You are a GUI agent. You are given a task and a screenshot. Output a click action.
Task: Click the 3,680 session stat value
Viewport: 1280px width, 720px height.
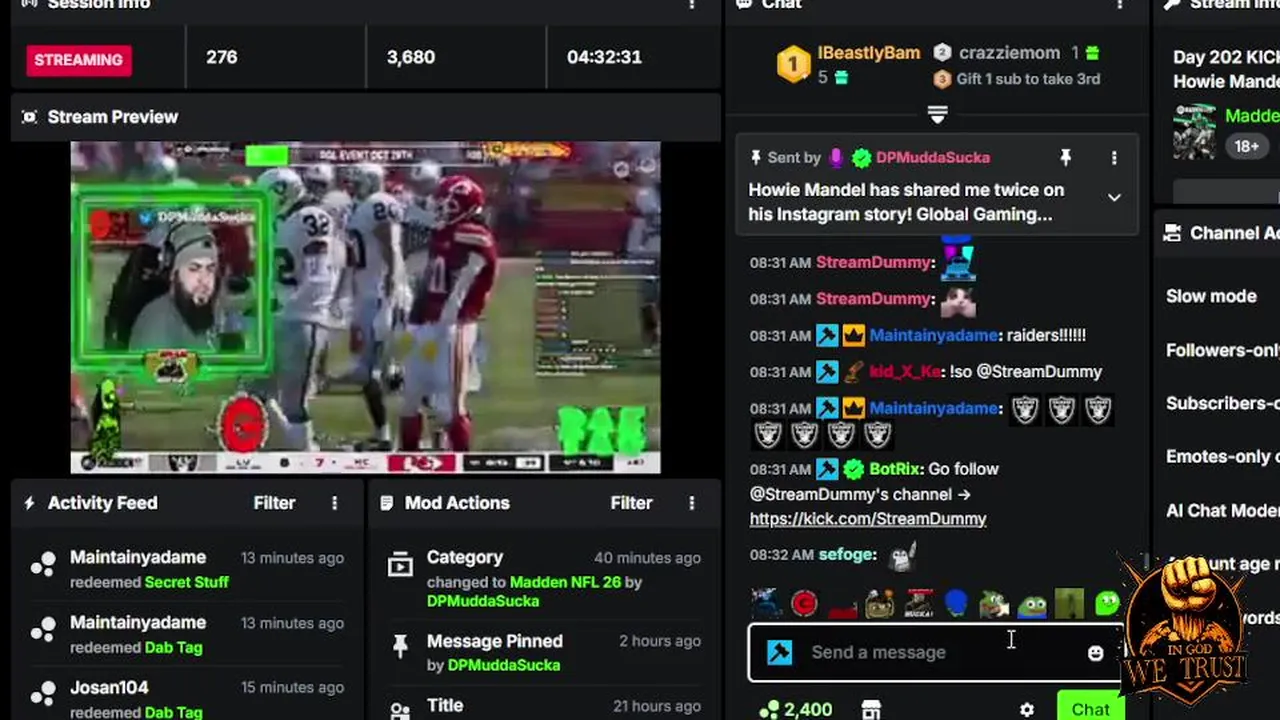click(411, 57)
